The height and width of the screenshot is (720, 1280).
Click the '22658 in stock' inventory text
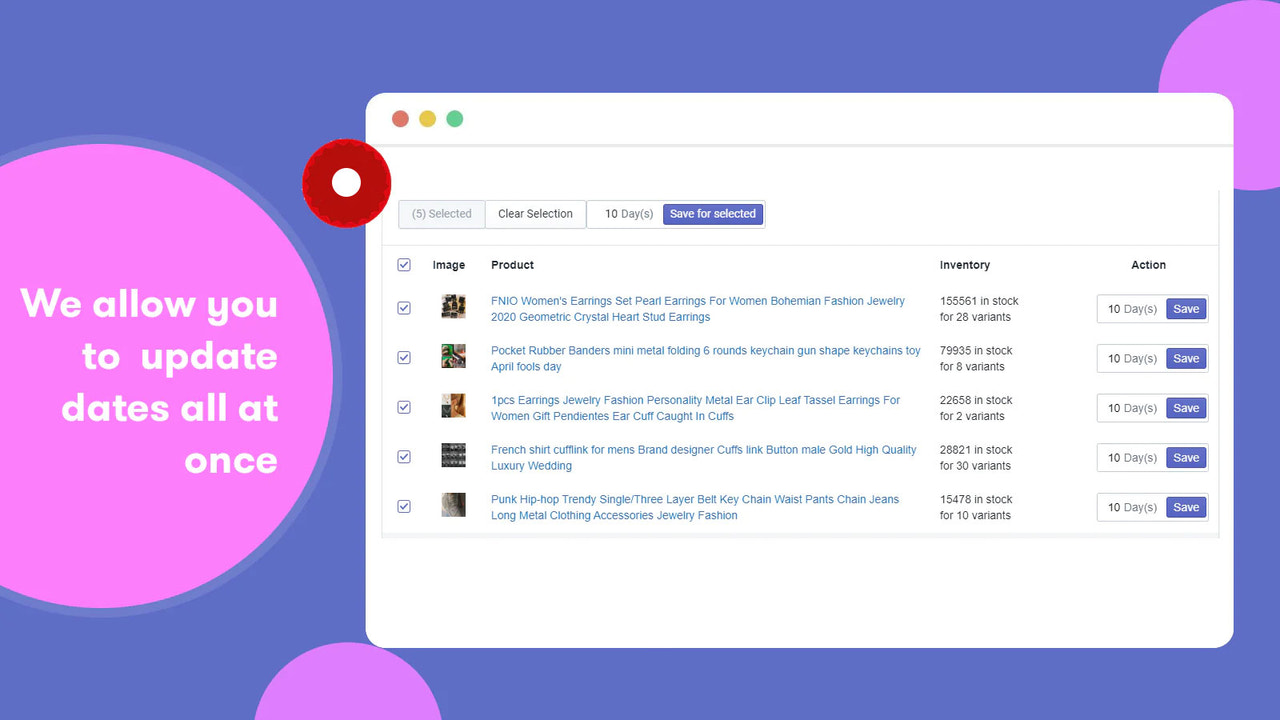point(976,400)
